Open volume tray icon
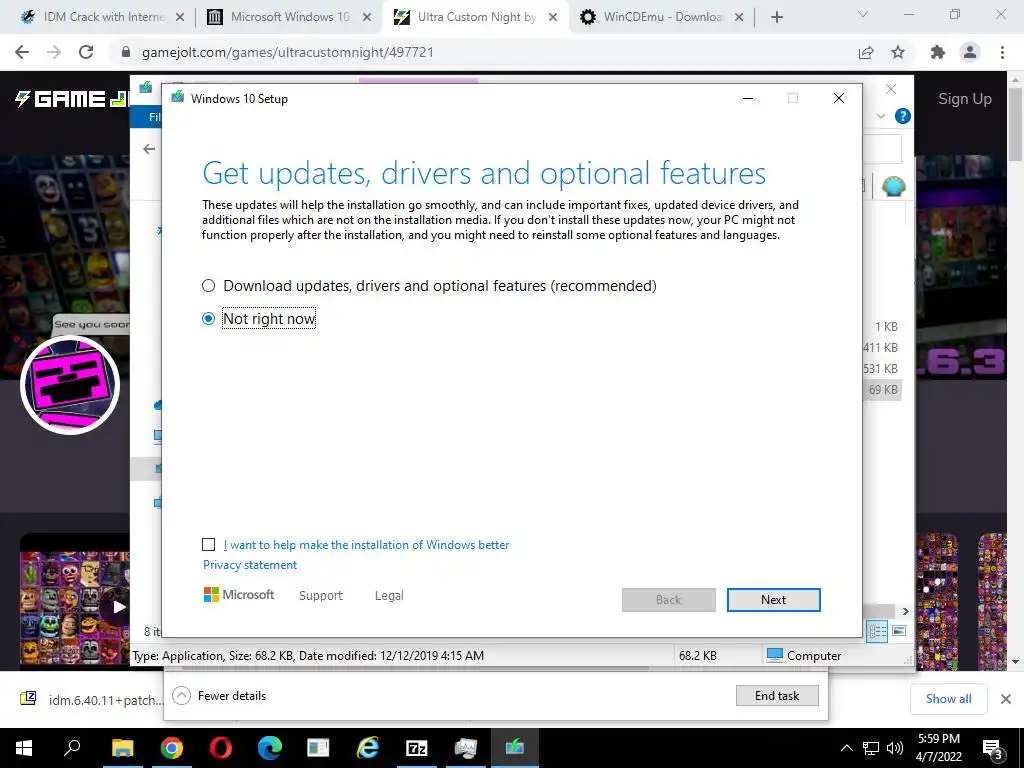 (895, 748)
